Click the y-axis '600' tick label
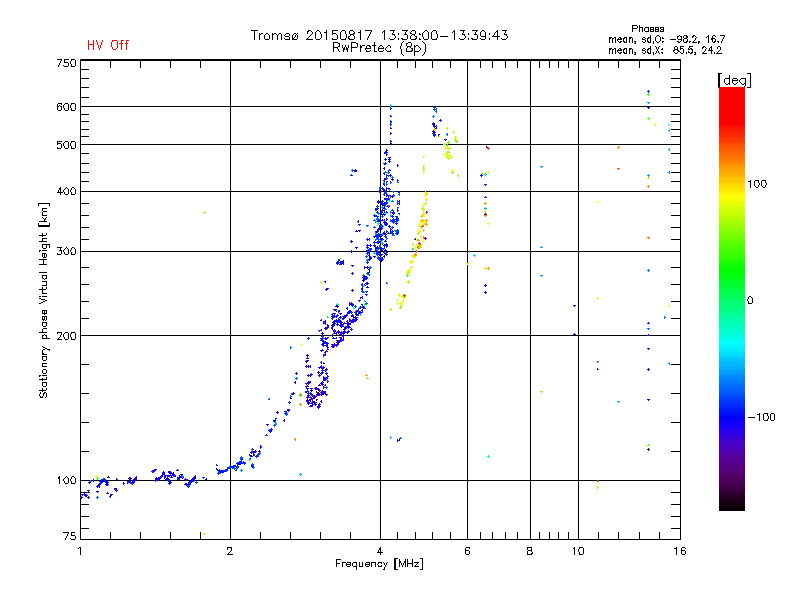The width and height of the screenshot is (800, 600). coord(66,107)
